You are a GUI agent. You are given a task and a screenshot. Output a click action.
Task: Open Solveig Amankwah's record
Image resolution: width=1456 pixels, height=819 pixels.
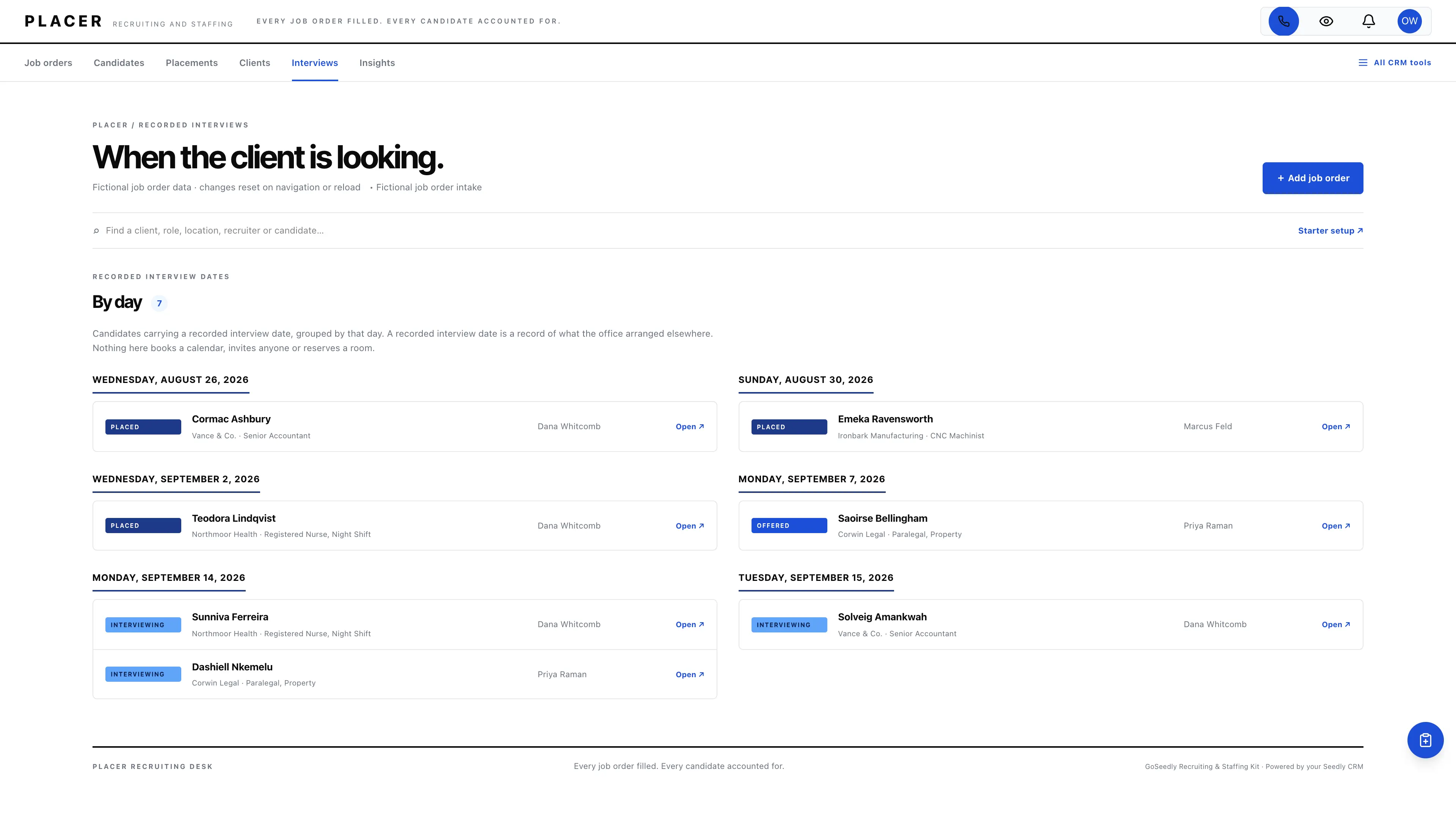pos(1335,624)
